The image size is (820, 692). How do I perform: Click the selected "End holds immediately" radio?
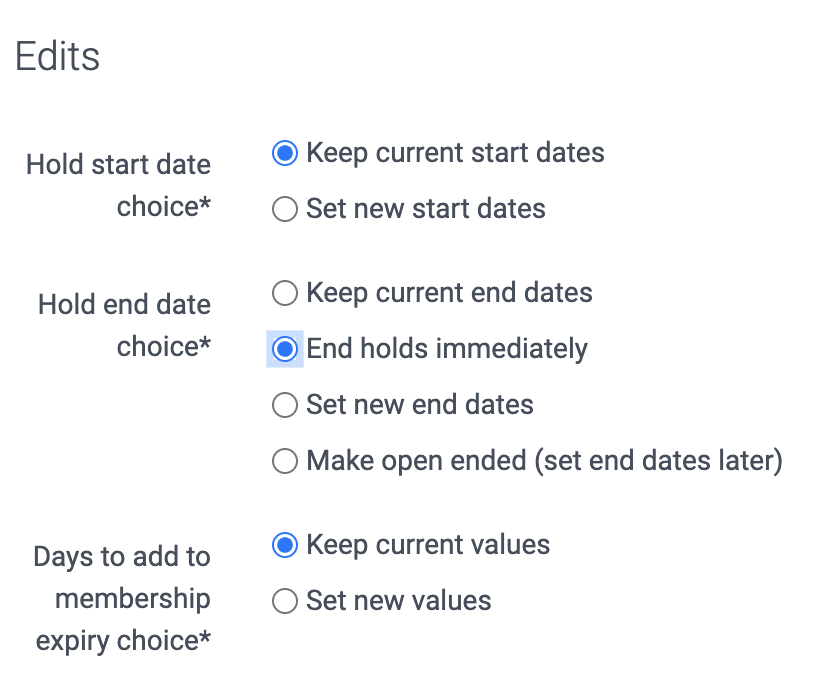[x=284, y=349]
